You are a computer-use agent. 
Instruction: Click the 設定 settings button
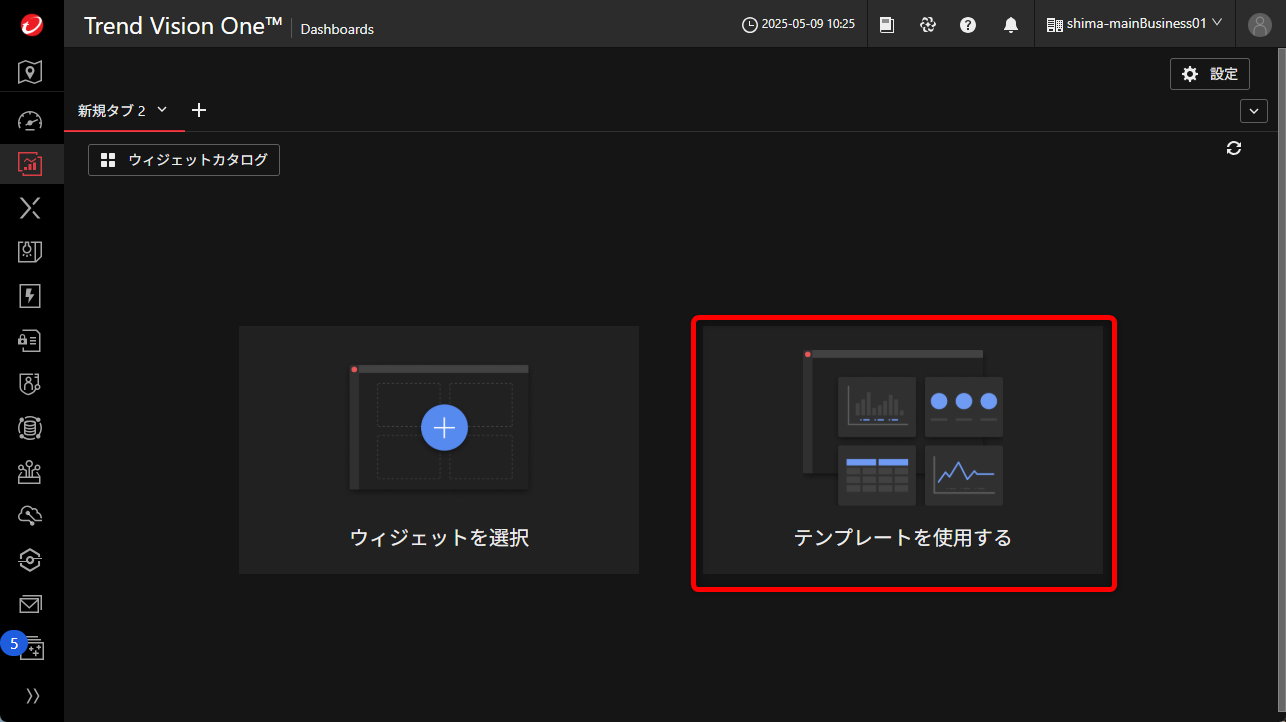pos(1210,74)
